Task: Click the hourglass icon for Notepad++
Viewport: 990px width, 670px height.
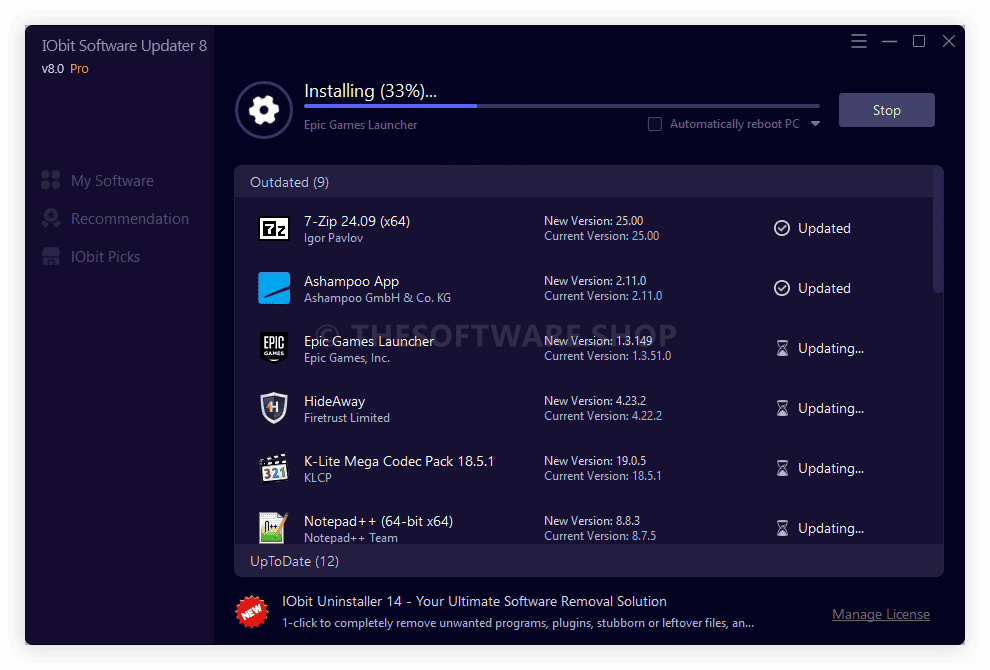Action: [782, 528]
